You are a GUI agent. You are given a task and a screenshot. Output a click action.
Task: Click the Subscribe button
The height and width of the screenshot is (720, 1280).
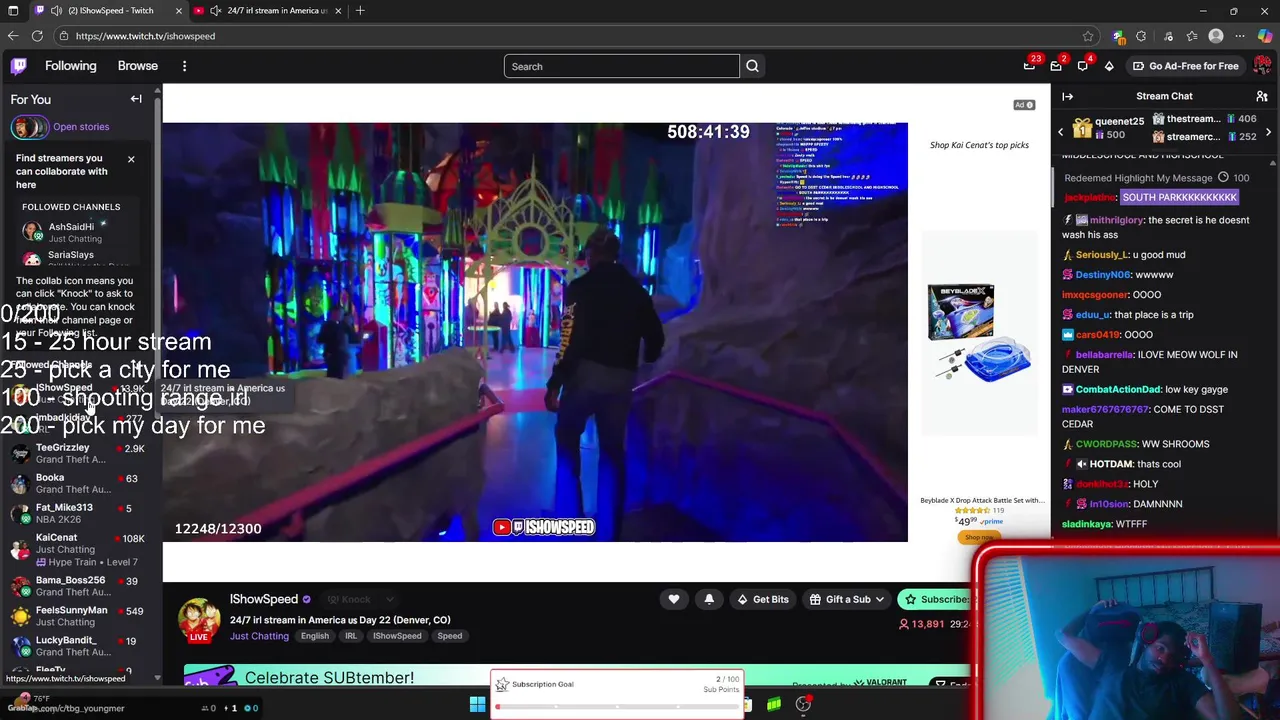(936, 599)
